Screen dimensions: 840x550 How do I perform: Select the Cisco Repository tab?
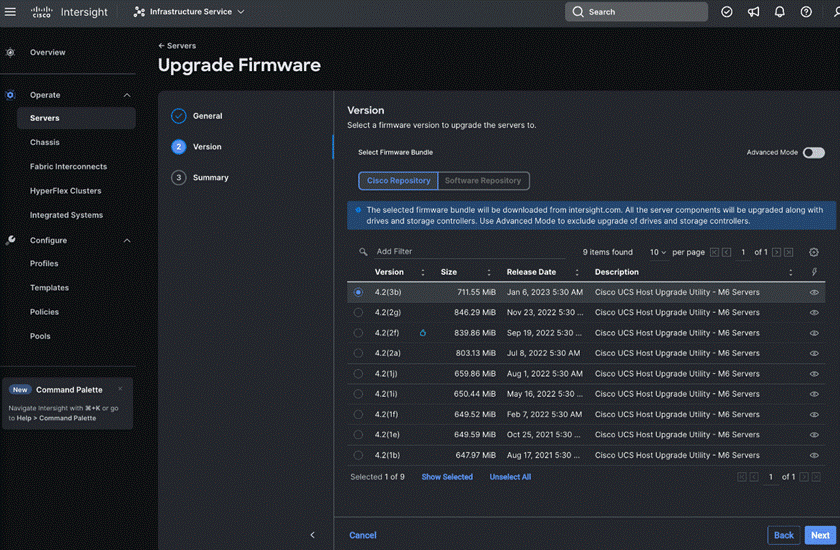tap(398, 180)
